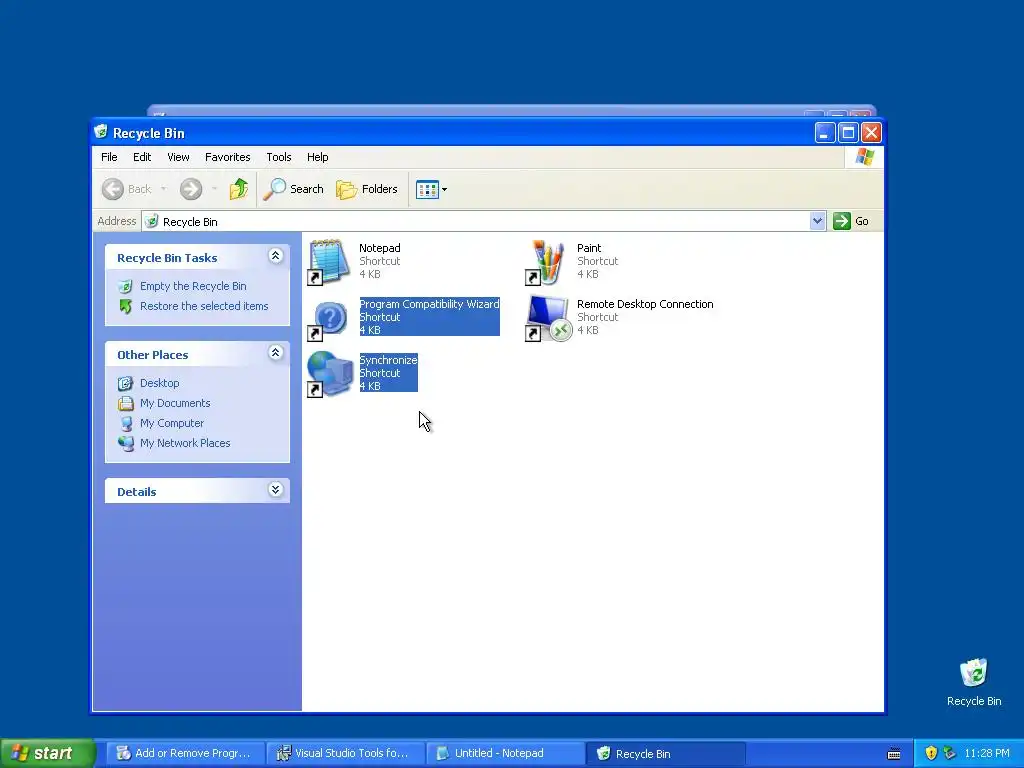This screenshot has width=1024, height=768.
Task: Click the Synchronize file name text
Action: click(389, 360)
